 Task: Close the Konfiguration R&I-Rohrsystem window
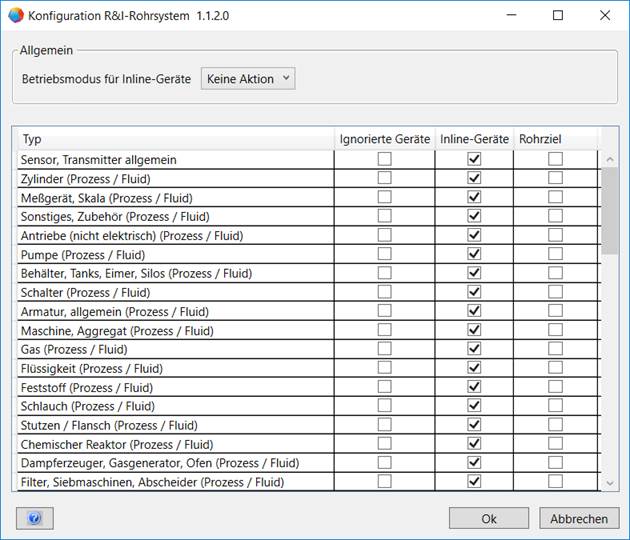[x=605, y=15]
